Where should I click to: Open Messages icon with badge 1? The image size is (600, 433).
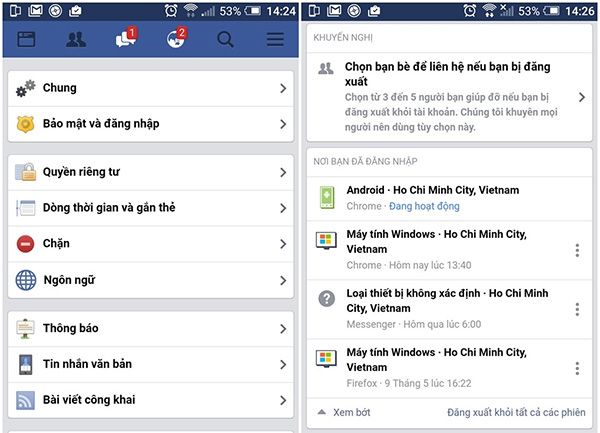pos(126,38)
